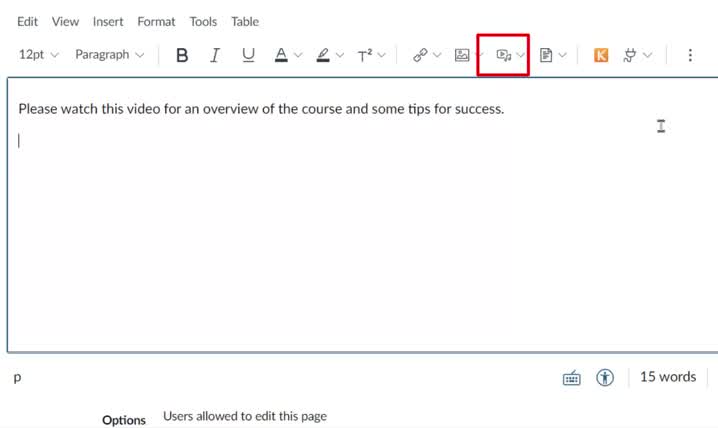Open the three-dot more toolbar options
The image size is (718, 428).
[690, 55]
